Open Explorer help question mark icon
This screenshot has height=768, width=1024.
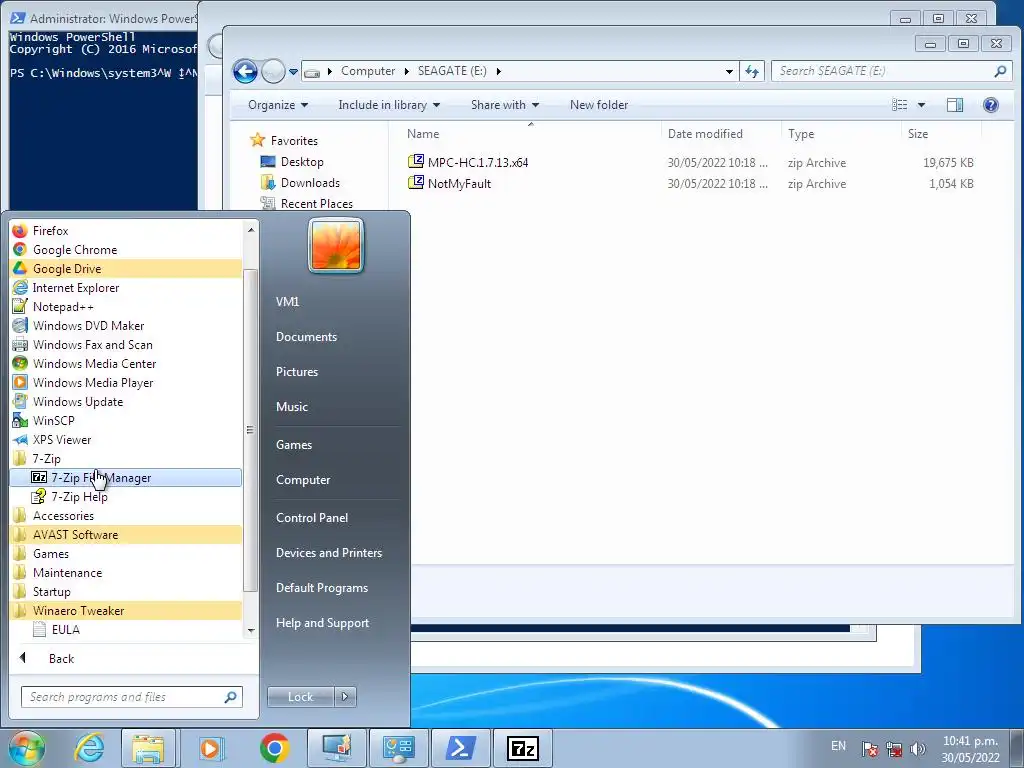(991, 104)
